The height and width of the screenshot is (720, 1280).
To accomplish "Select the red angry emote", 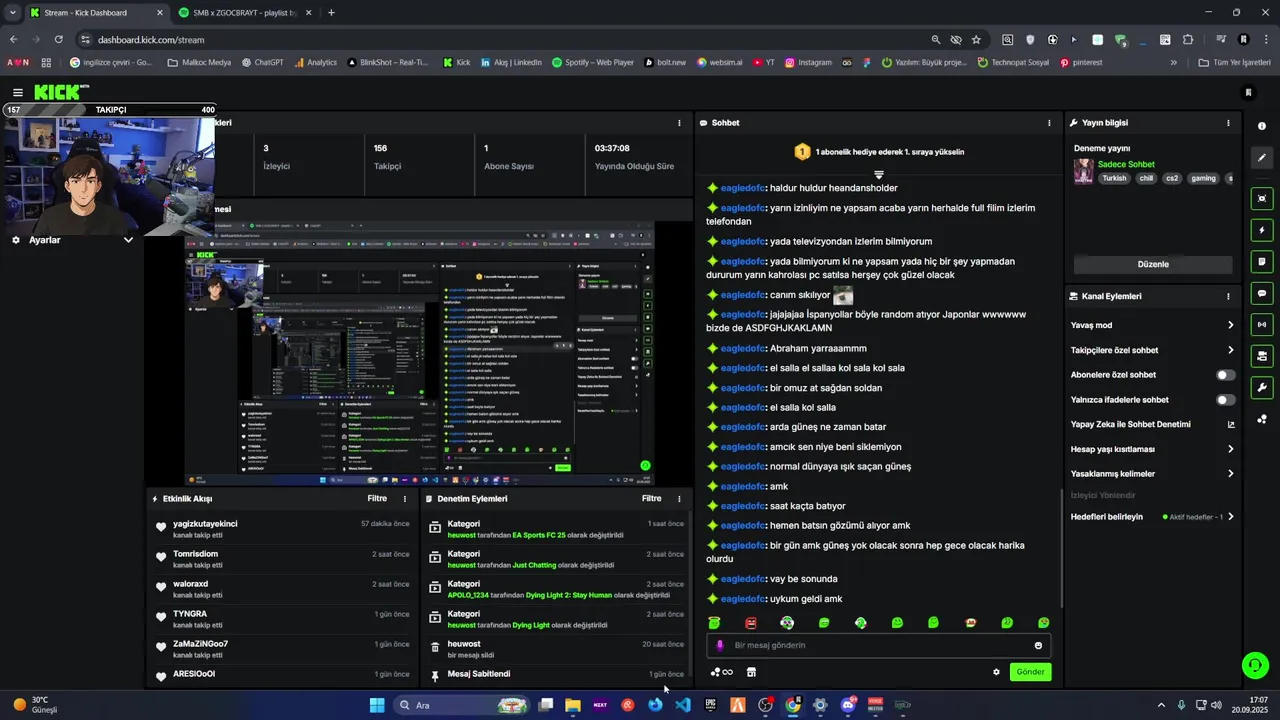I will (751, 623).
